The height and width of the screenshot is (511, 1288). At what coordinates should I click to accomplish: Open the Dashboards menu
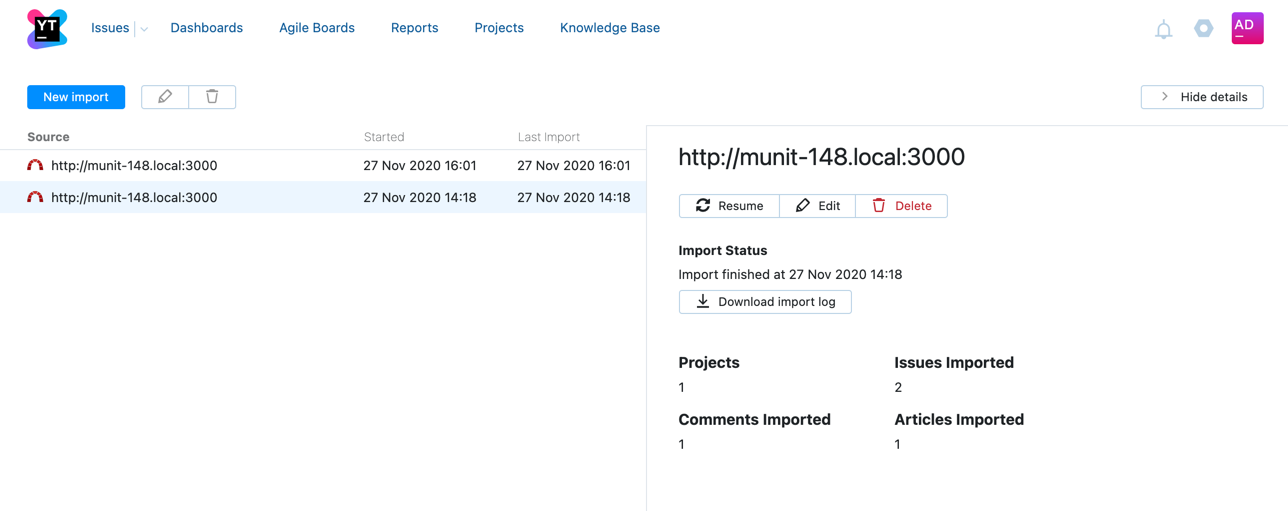[206, 28]
